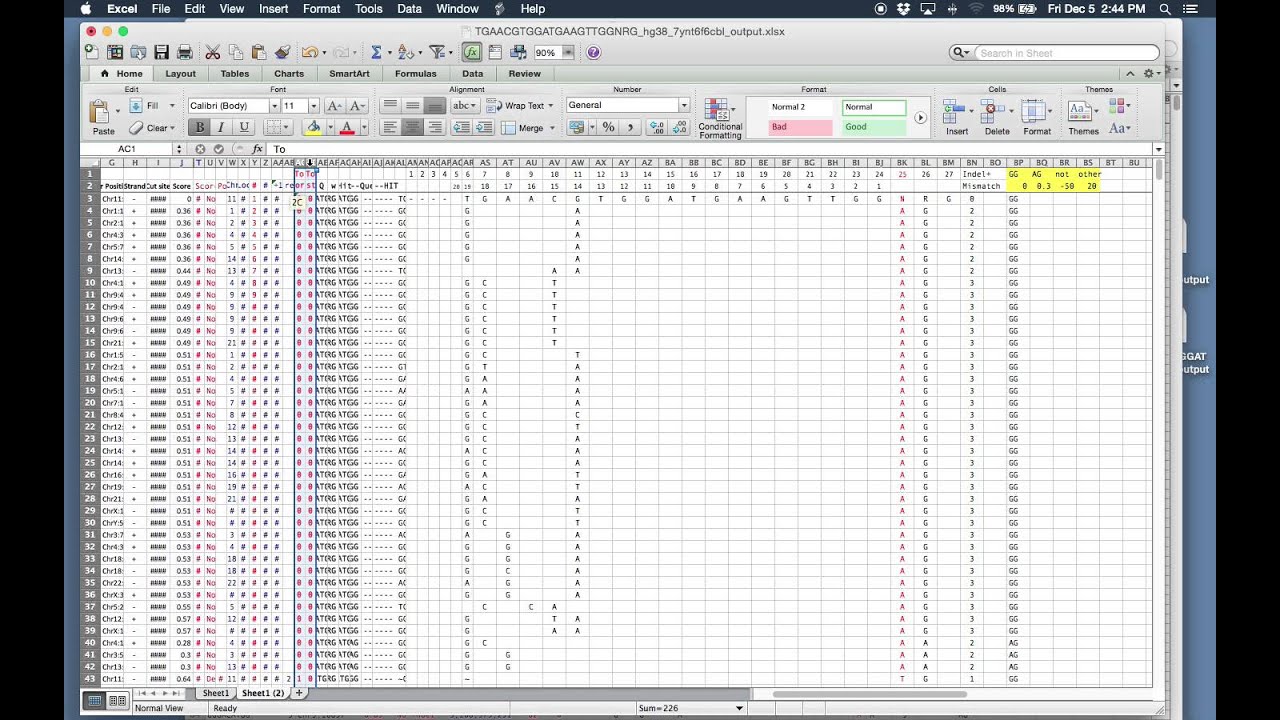1280x720 pixels.
Task: Open Conditional Formatting
Action: click(x=720, y=118)
